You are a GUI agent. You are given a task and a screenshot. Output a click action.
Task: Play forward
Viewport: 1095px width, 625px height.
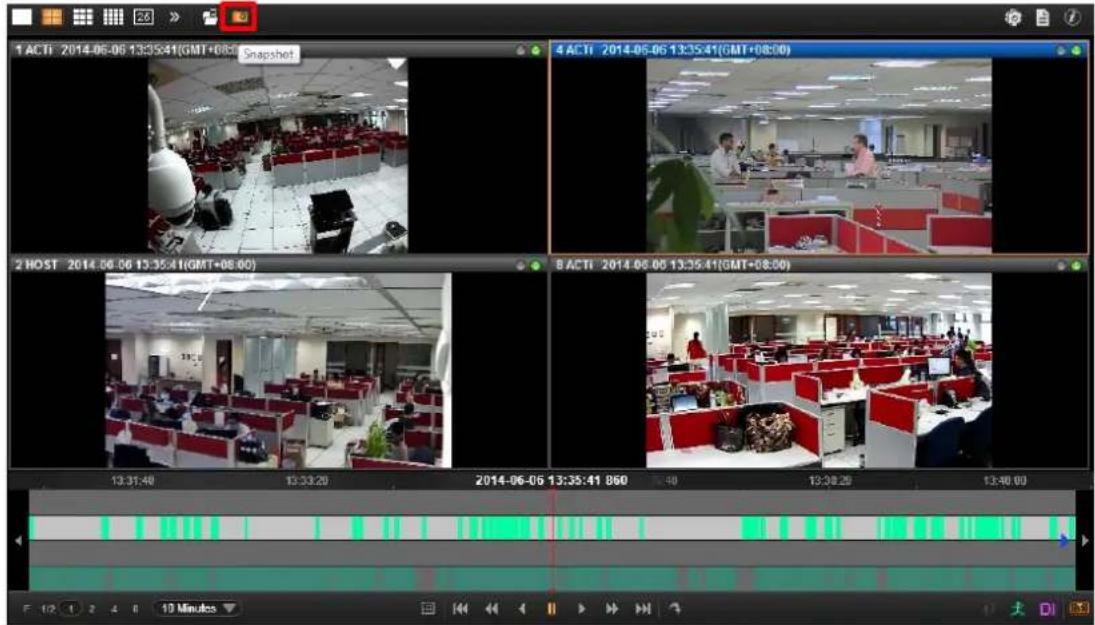(581, 609)
